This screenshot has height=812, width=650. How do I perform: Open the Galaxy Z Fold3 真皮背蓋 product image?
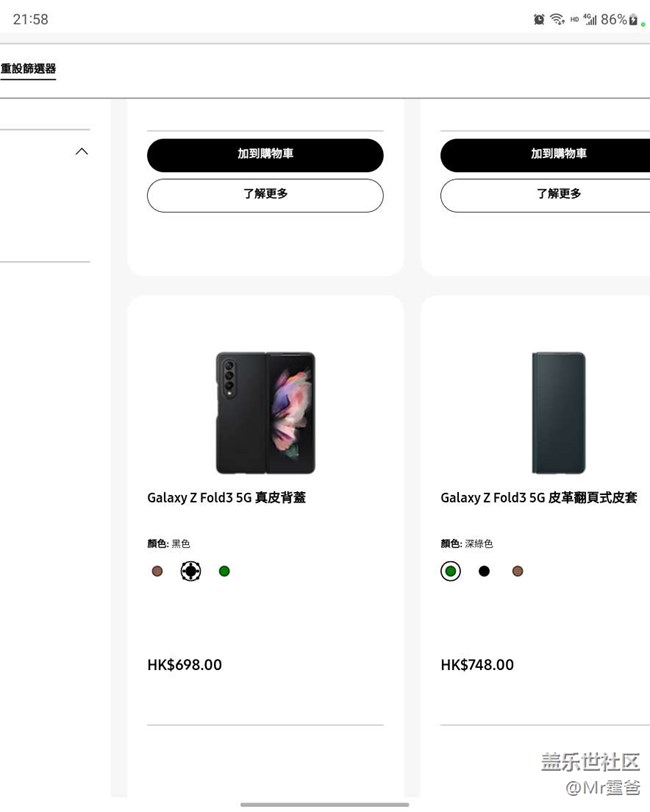pos(265,412)
